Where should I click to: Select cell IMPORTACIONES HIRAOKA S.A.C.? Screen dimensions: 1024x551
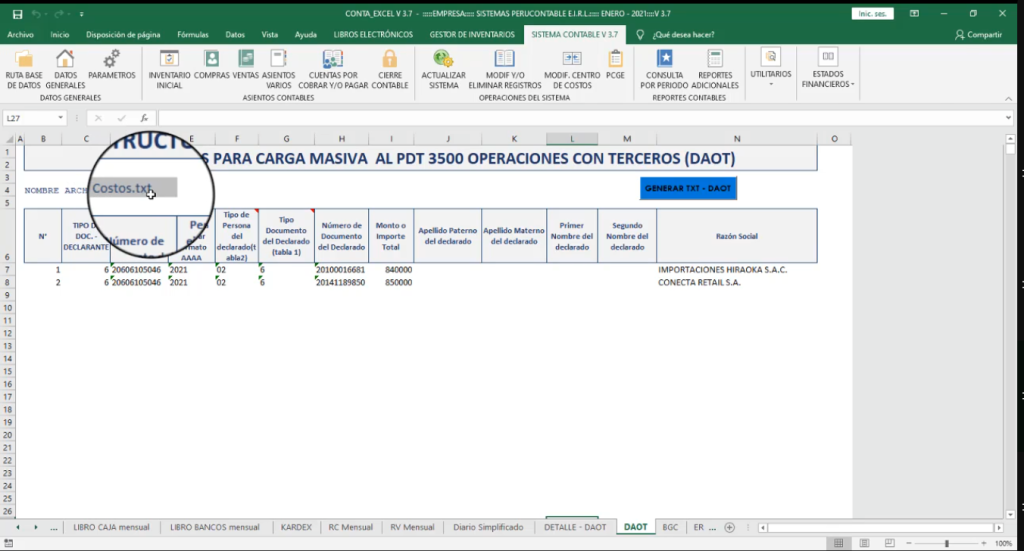point(736,270)
